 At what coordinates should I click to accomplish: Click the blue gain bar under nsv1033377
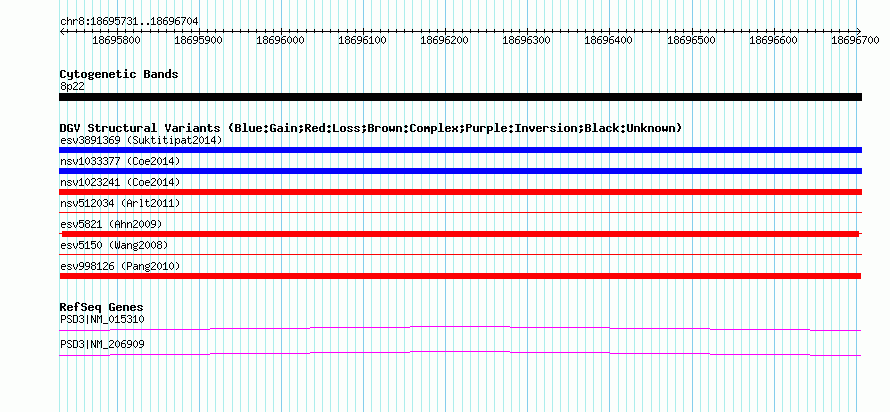460,171
